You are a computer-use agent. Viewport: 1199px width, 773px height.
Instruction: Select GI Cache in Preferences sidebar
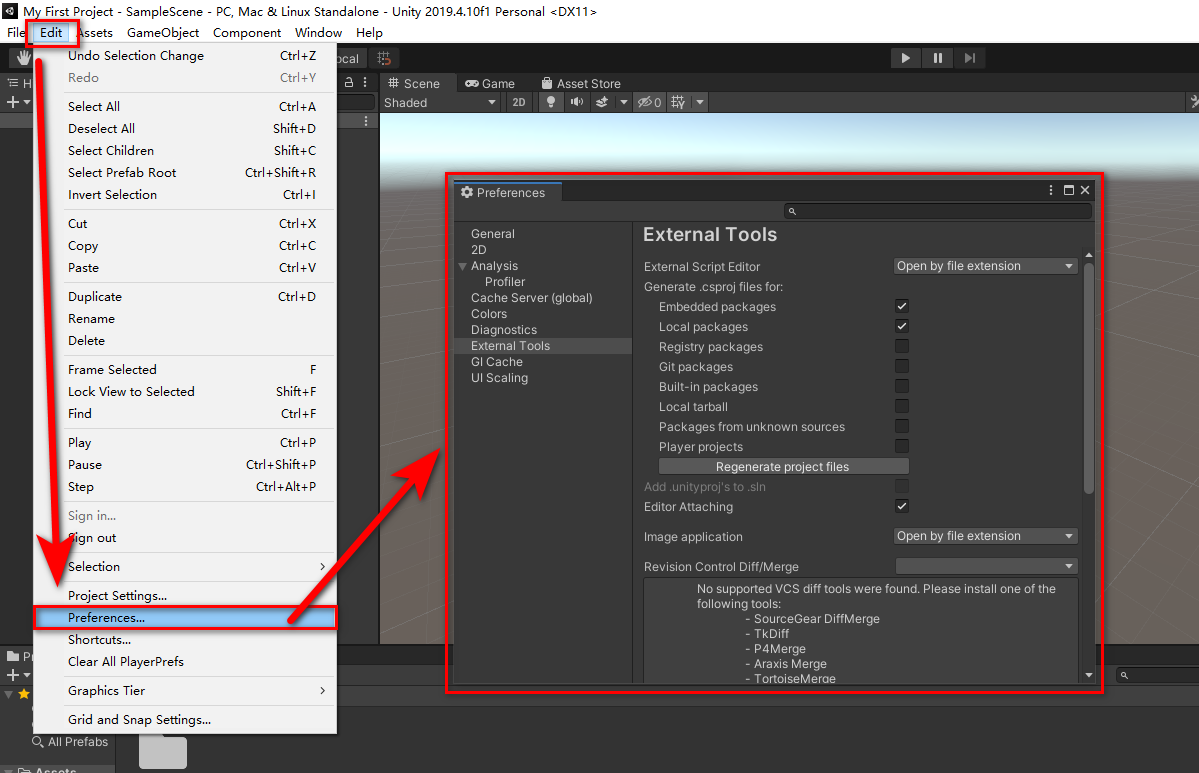[497, 362]
